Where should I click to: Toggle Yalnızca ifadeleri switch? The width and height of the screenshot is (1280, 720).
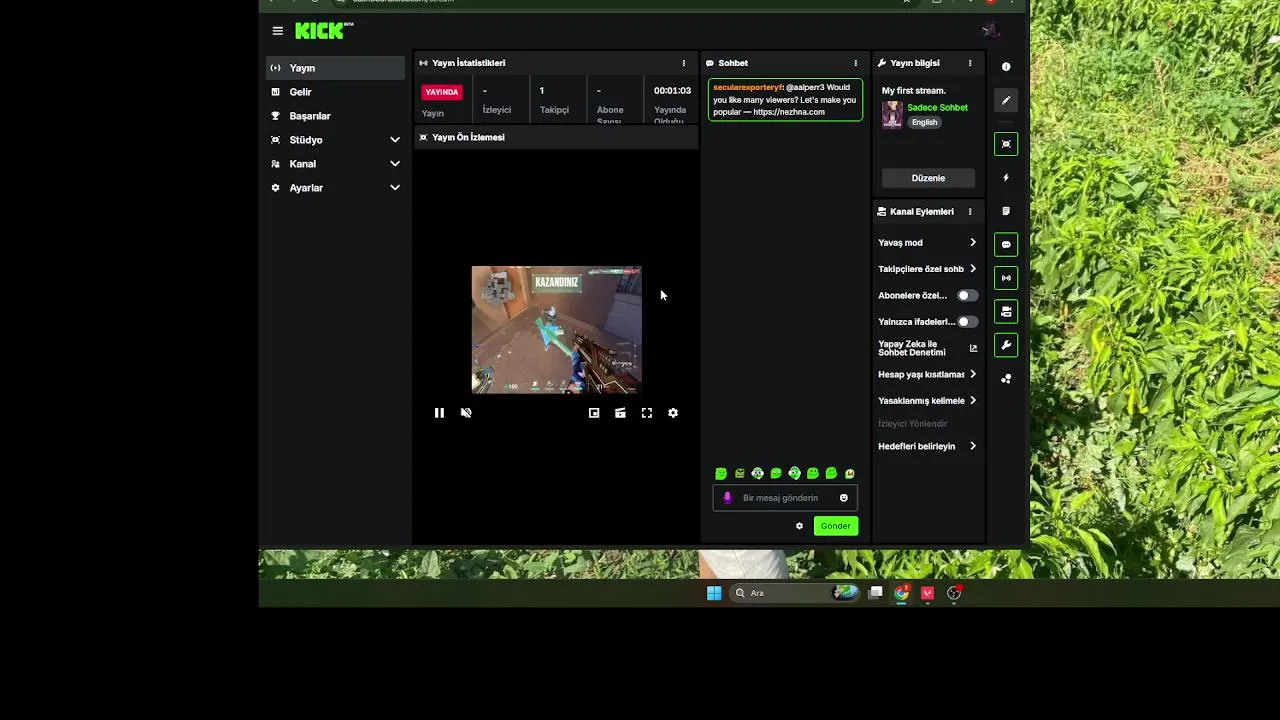[966, 322]
